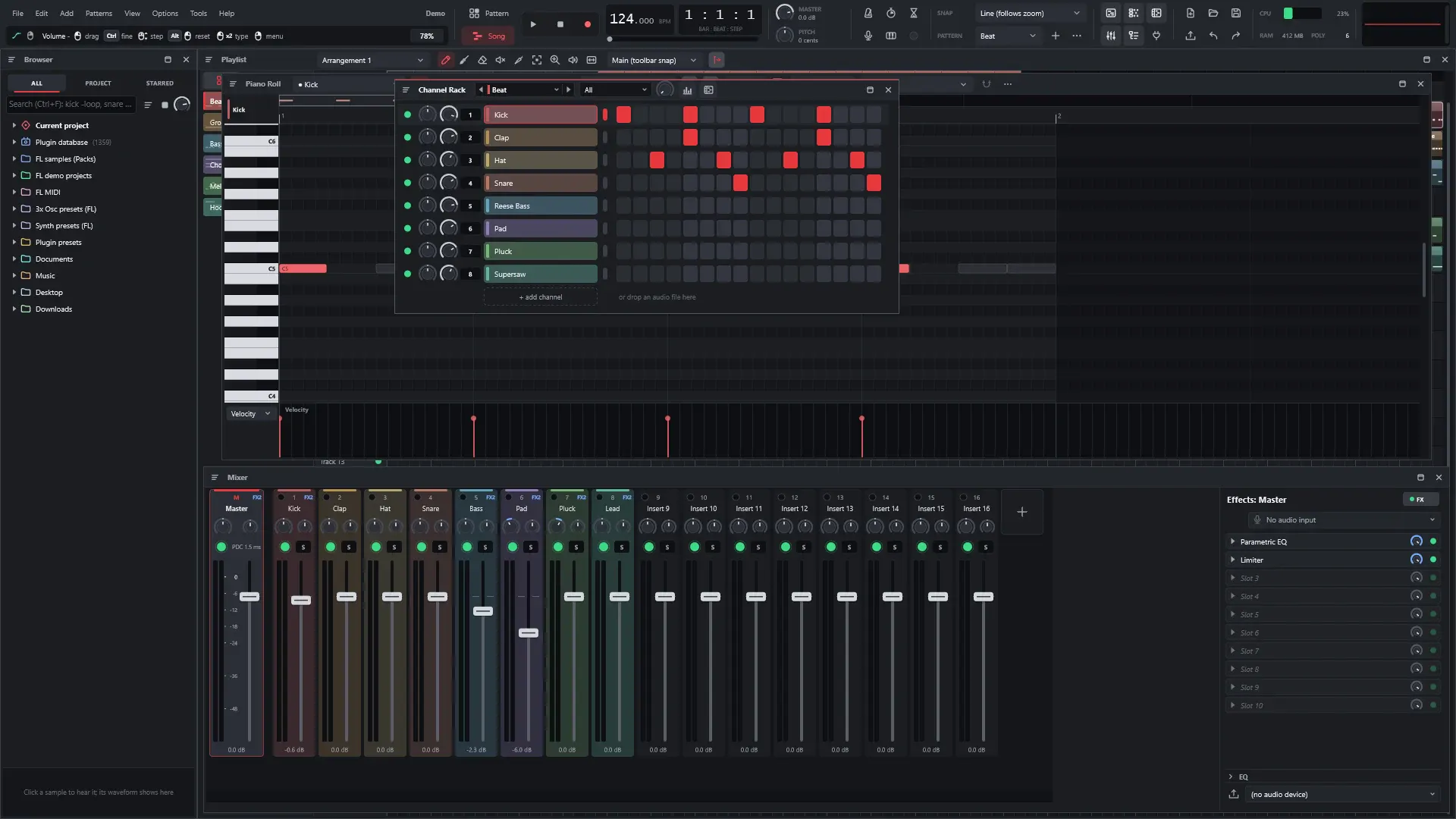1456x819 pixels.
Task: Select the Erase tool in Playlist toolbar
Action: (482, 60)
